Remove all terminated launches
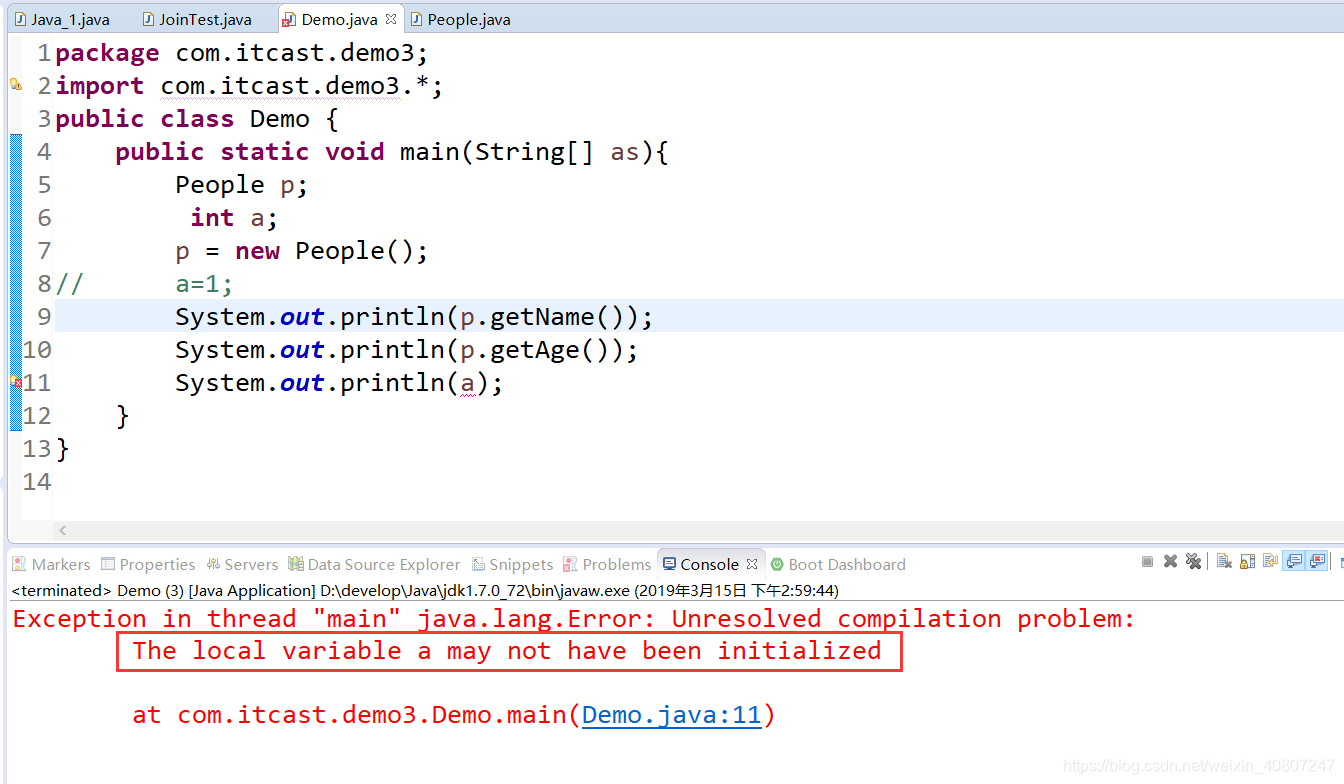1344x784 pixels. point(1193,561)
